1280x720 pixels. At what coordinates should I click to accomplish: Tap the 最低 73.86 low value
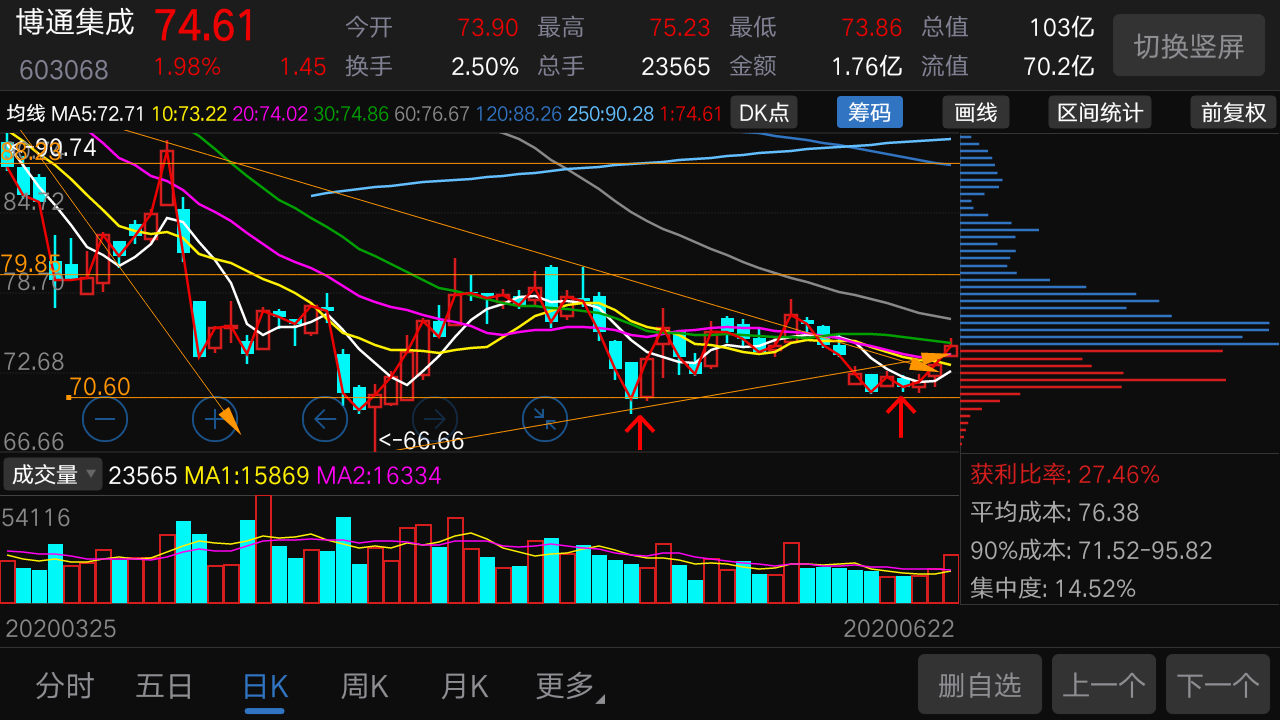(872, 27)
